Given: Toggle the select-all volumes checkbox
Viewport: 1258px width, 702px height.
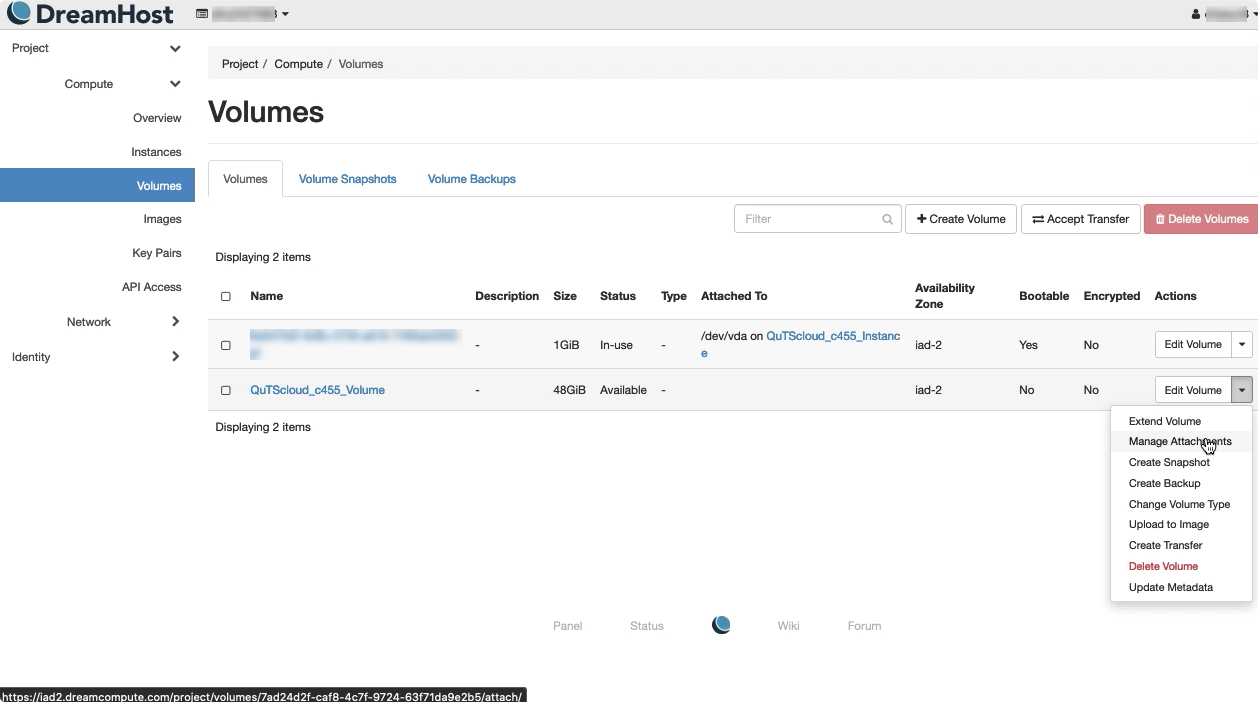Looking at the screenshot, I should coord(226,297).
